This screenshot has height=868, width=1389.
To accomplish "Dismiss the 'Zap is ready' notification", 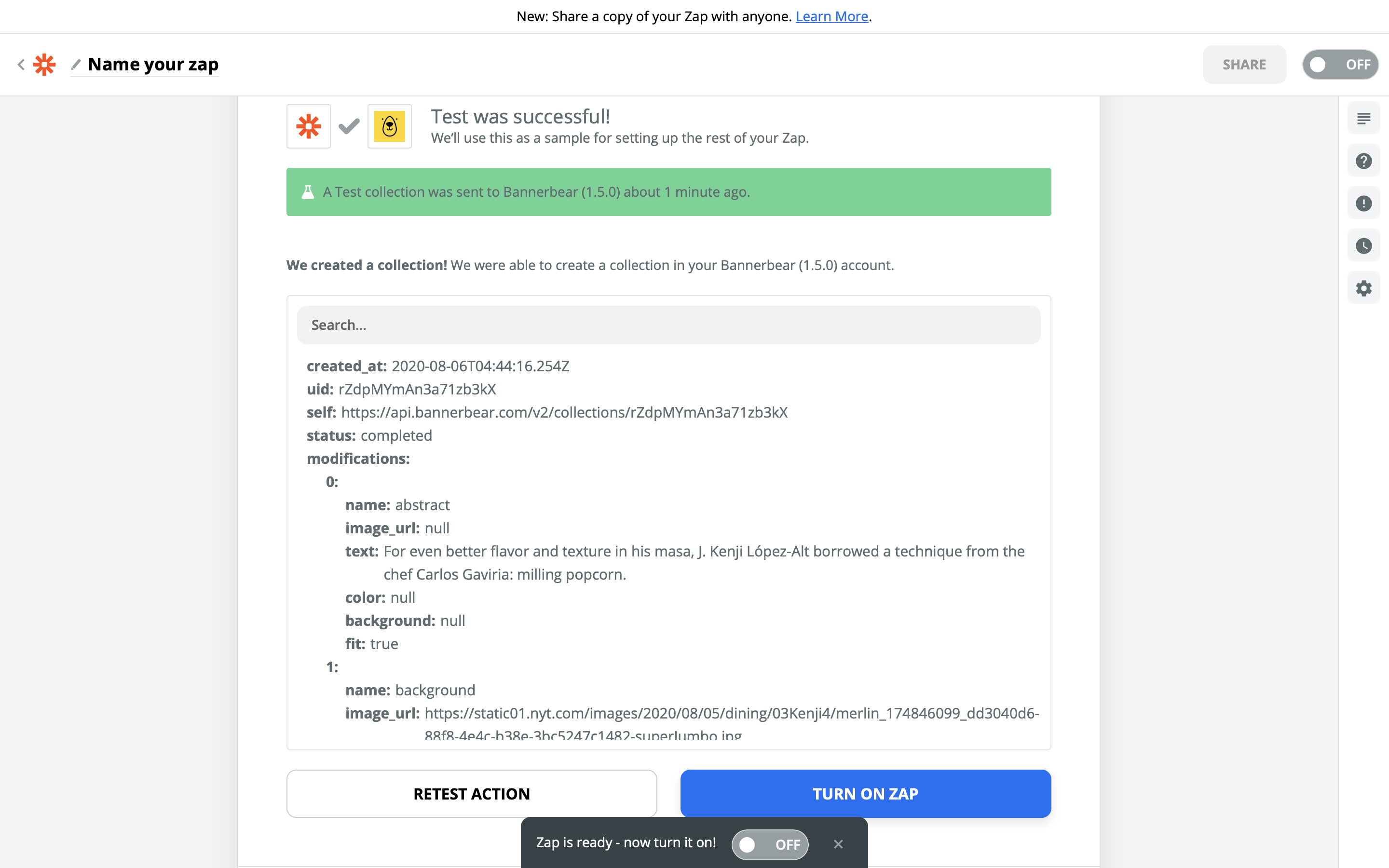I will click(838, 844).
